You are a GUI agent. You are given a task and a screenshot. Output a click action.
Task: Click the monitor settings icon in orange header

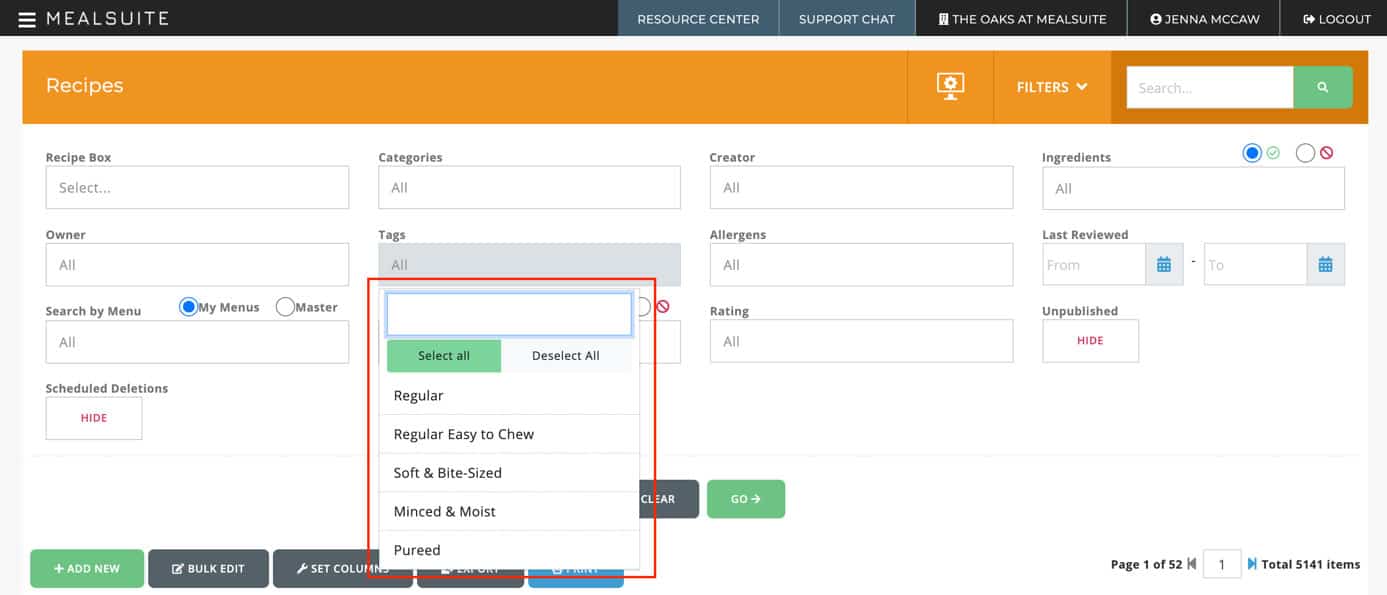(949, 86)
